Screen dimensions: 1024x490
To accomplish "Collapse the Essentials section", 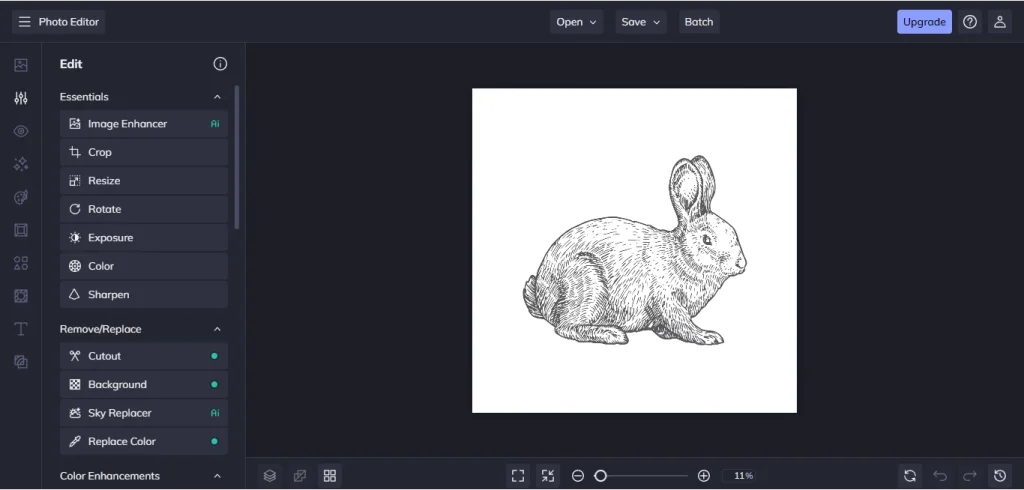I will point(217,97).
